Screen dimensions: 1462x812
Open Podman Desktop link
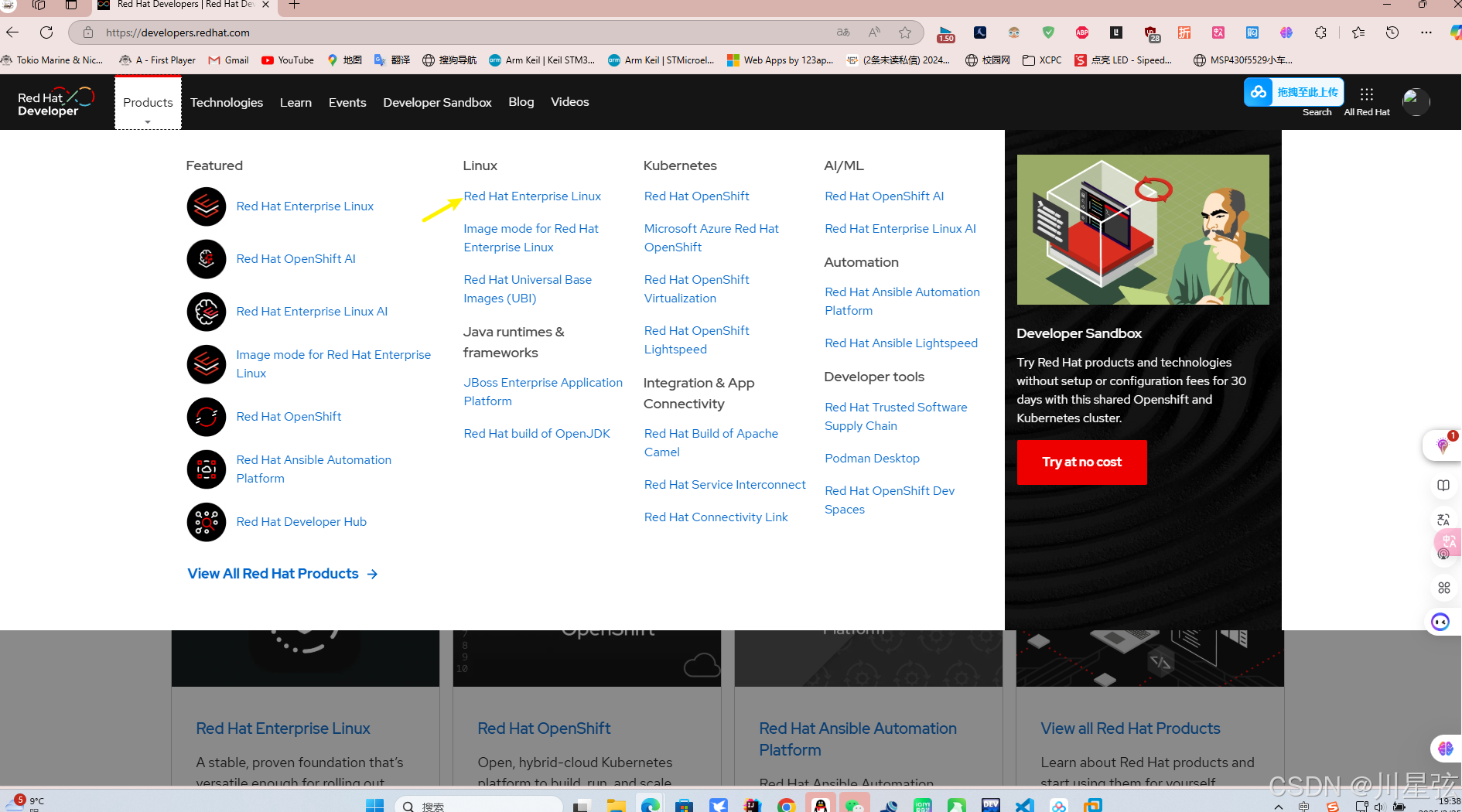pyautogui.click(x=872, y=459)
